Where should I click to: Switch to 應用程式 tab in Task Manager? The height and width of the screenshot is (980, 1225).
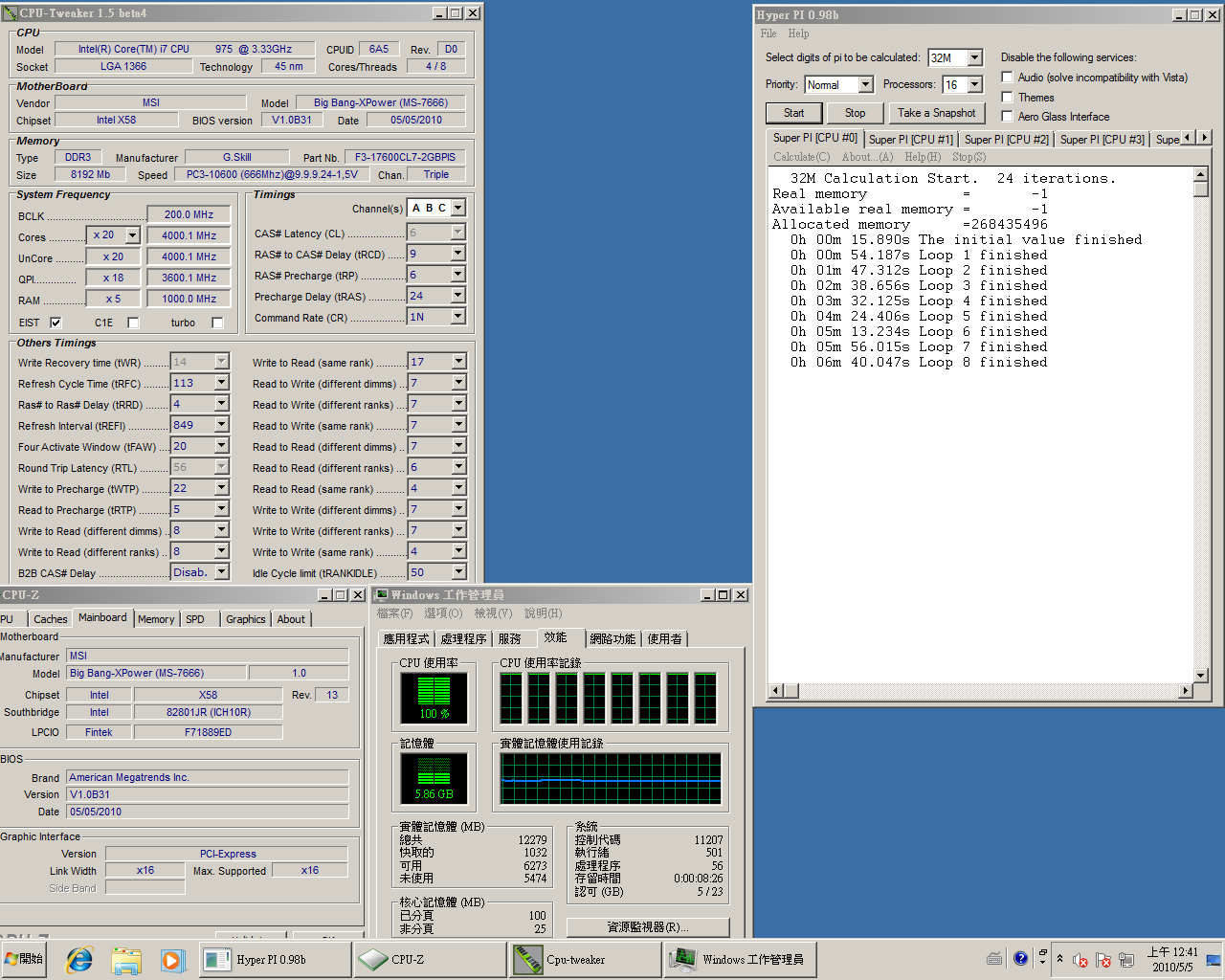point(407,638)
